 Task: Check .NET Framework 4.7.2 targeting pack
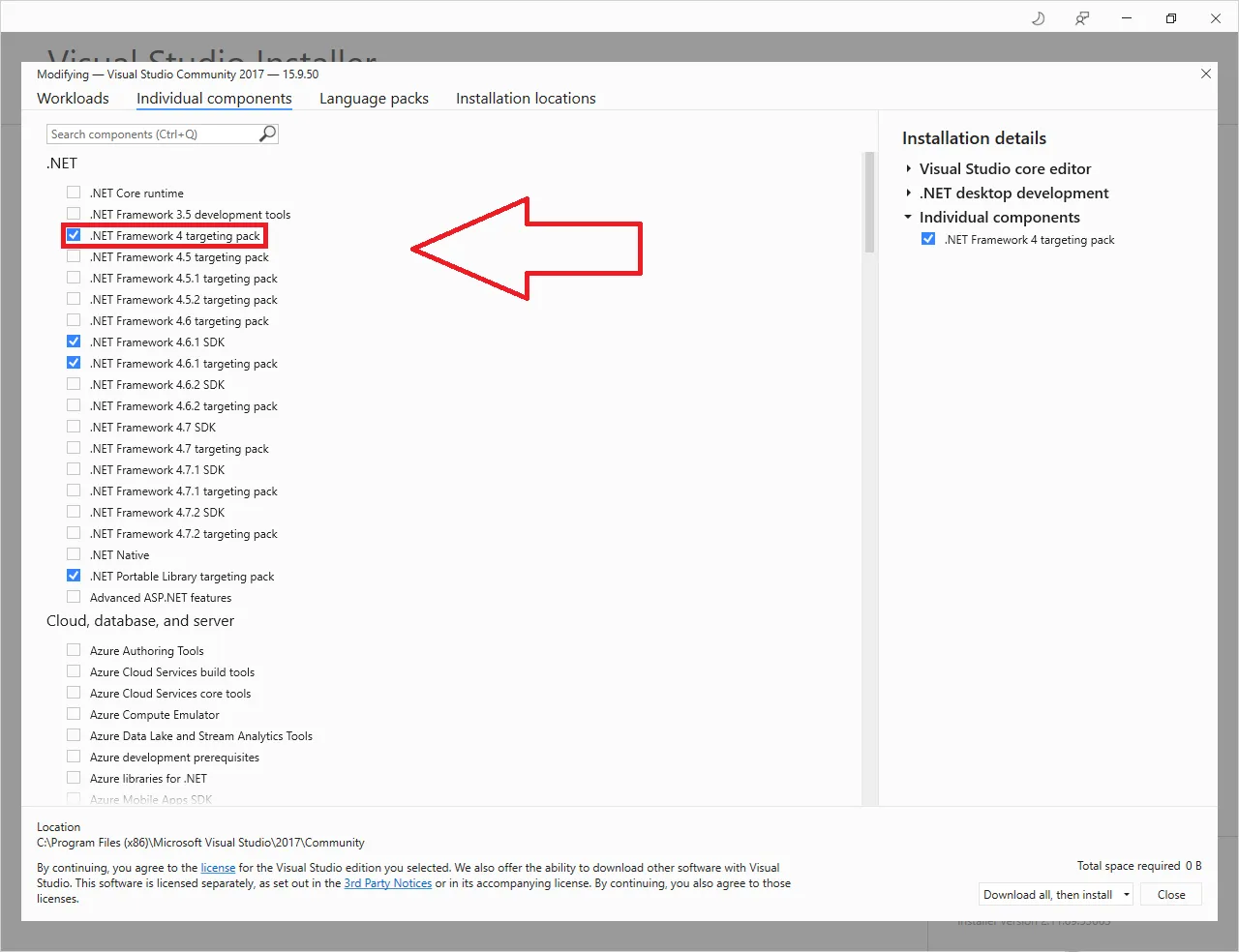74,533
